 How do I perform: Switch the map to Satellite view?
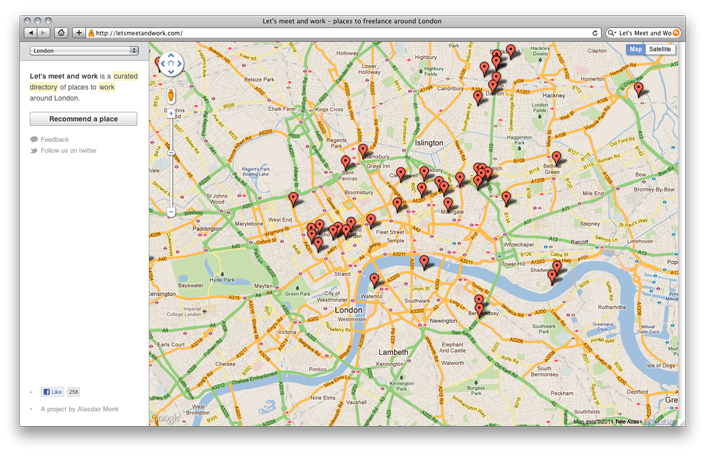pos(660,49)
